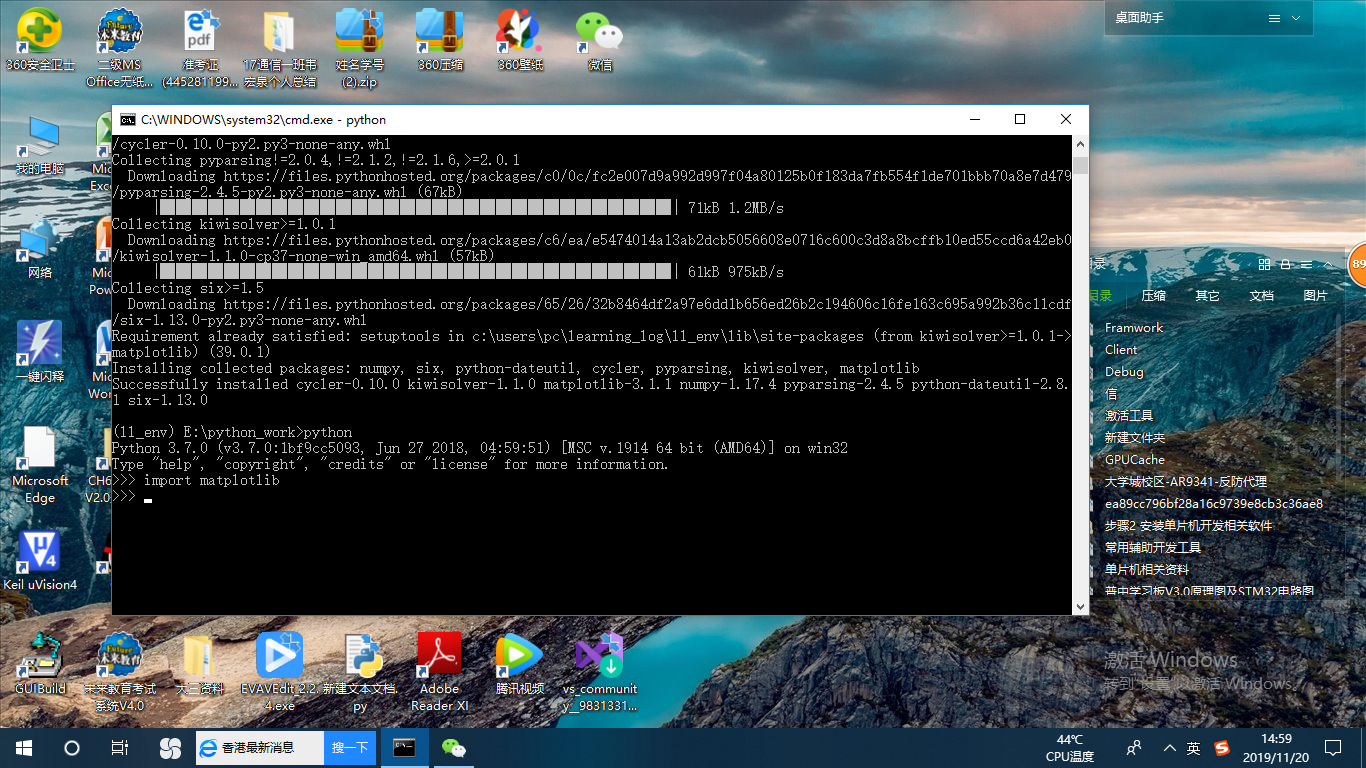Click the orange 89 floating ball
The image size is (1366, 768).
coord(1357,265)
